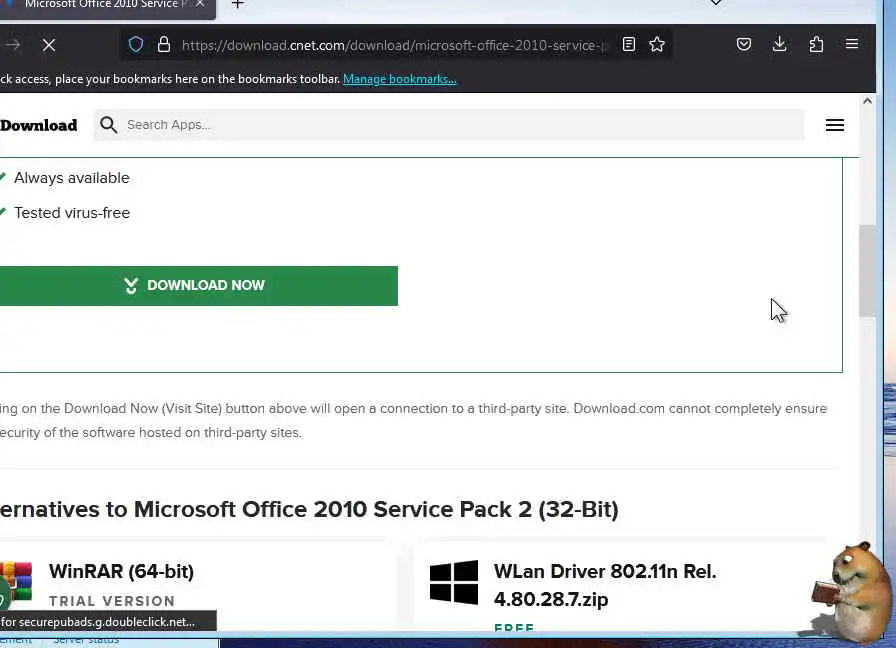896x648 pixels.
Task: Click the Search Apps input field
Action: coord(460,125)
